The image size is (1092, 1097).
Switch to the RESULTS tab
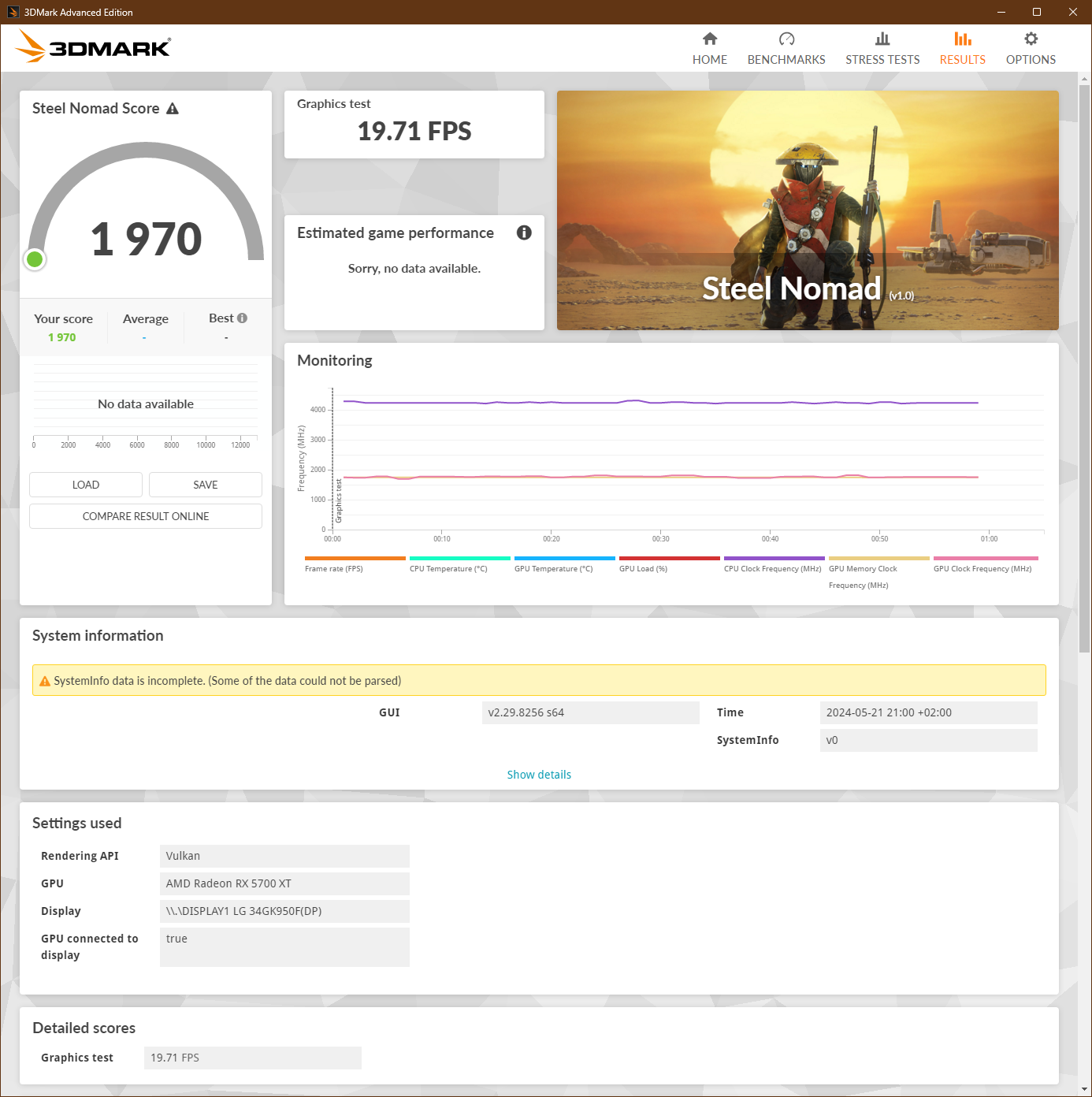click(963, 49)
